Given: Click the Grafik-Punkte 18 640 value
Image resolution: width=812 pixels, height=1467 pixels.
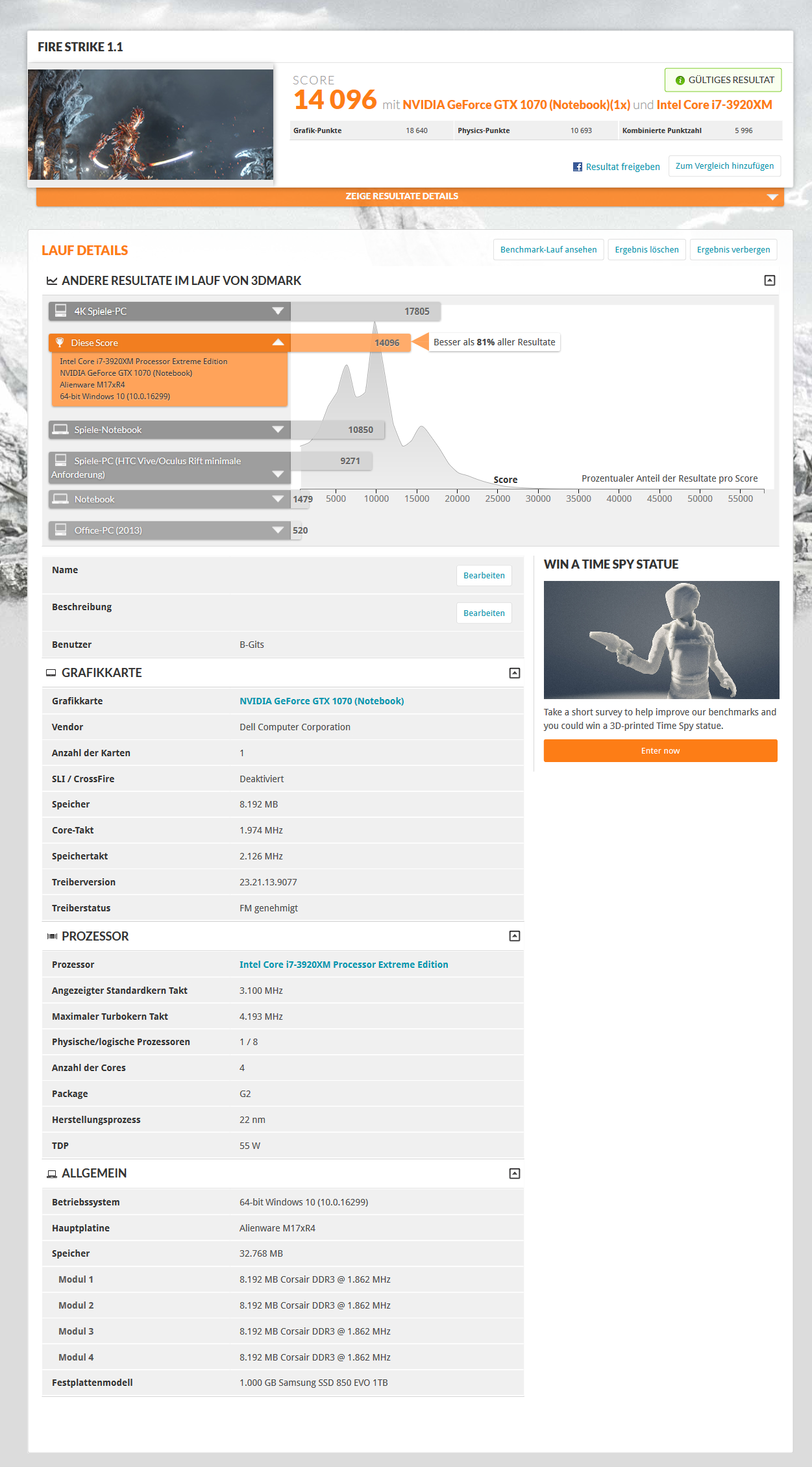Looking at the screenshot, I should tap(417, 130).
